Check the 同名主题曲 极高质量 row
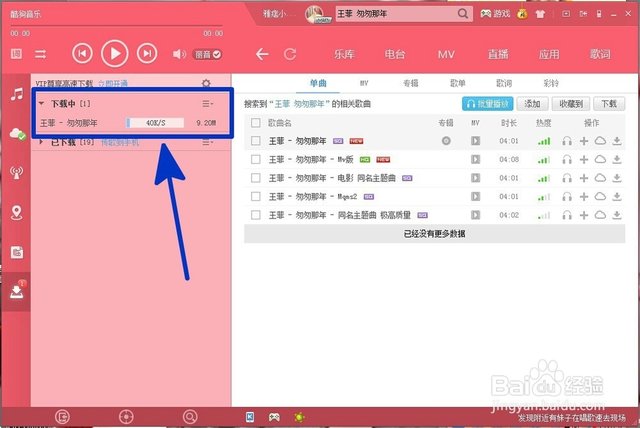Viewport: 640px width, 428px height. pos(256,215)
